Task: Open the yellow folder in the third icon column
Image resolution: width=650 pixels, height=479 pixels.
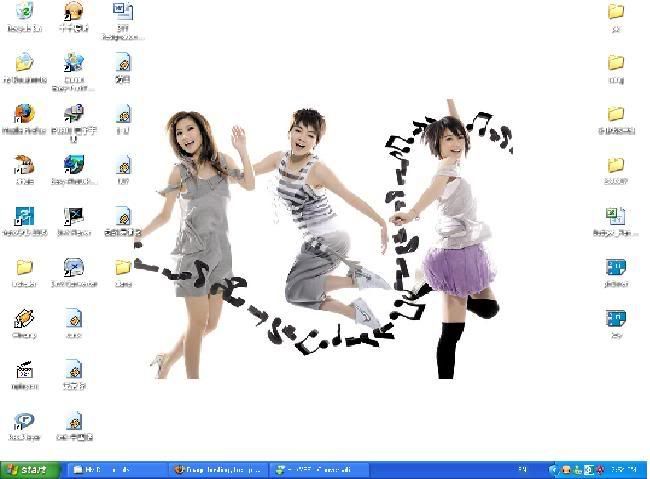Action: pyautogui.click(x=123, y=268)
